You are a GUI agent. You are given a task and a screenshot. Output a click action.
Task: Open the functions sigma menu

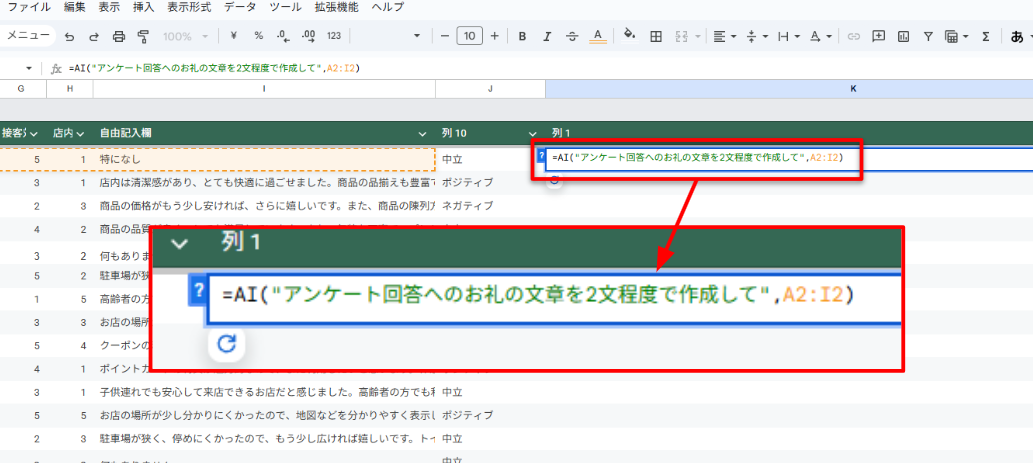[986, 36]
